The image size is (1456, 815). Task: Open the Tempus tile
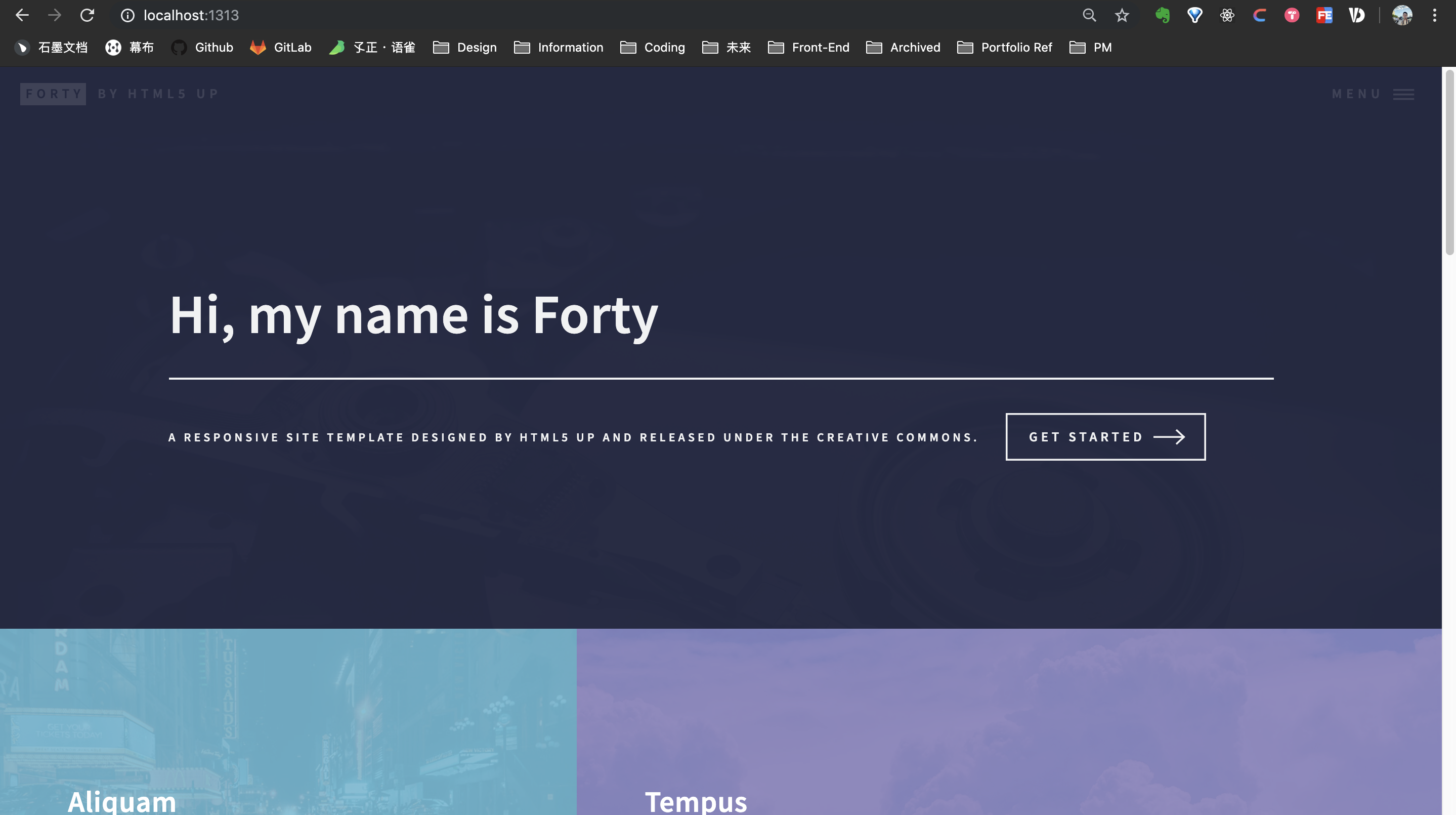coord(695,801)
